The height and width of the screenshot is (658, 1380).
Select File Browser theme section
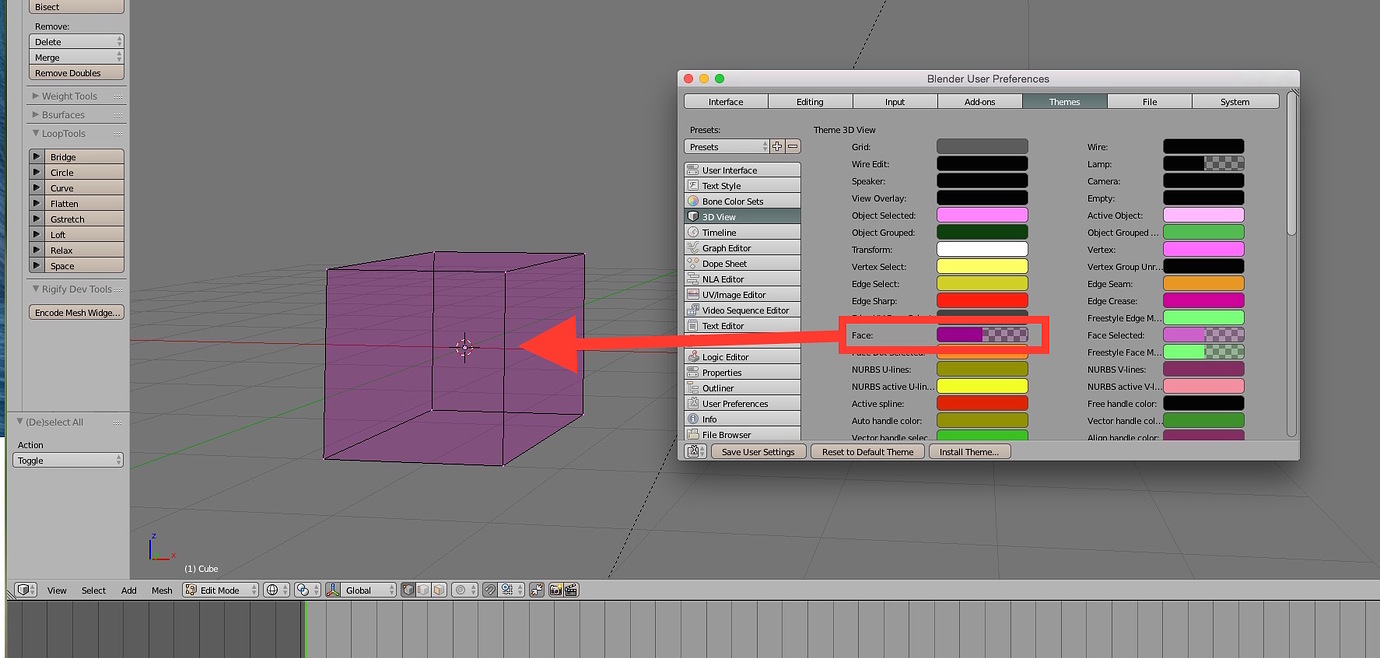pyautogui.click(x=743, y=435)
